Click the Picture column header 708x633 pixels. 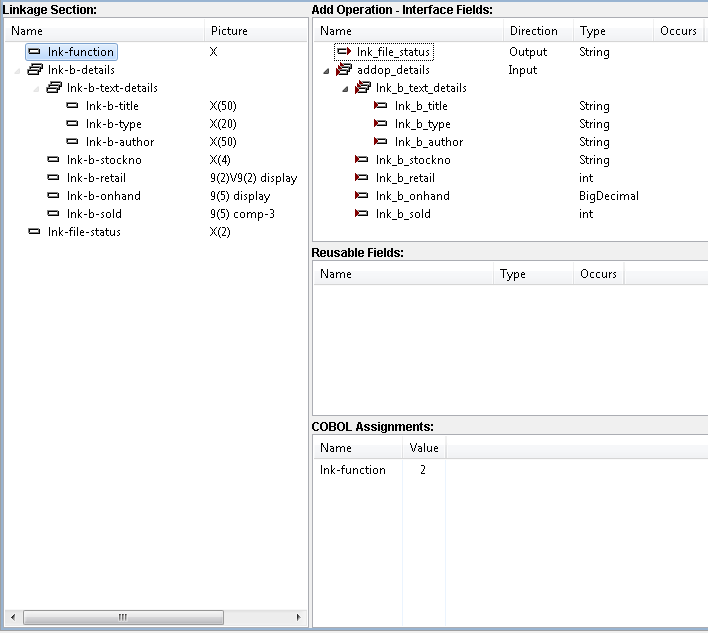229,31
